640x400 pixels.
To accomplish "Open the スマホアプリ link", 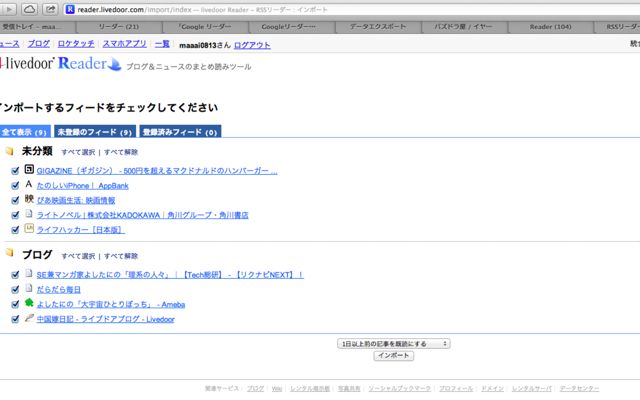I will (x=124, y=44).
